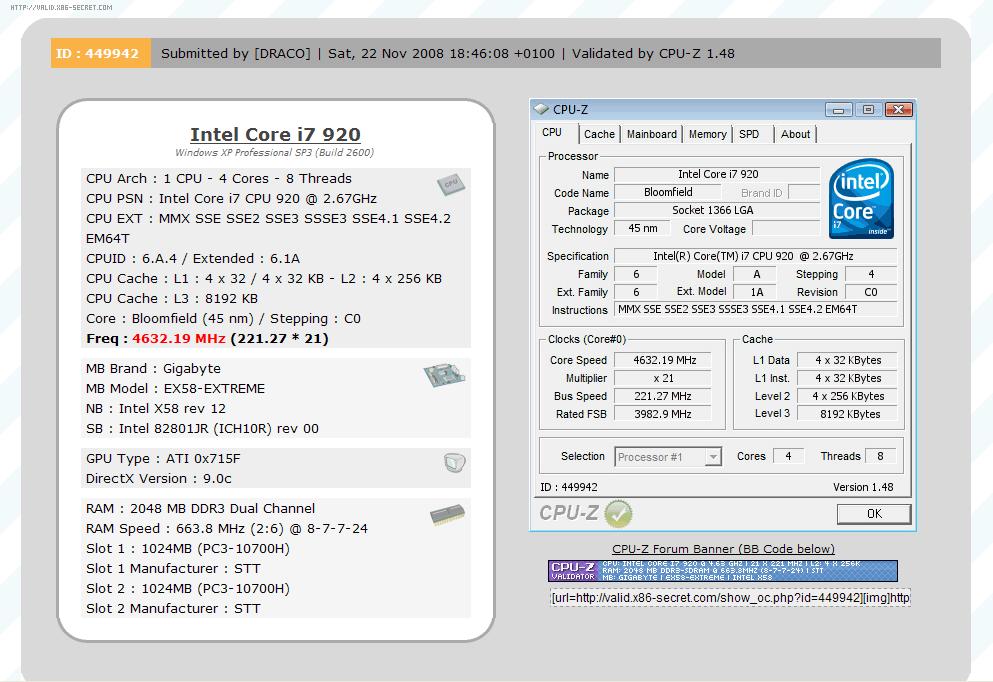Click the Level 3 value 8192 KBytes
993x682 pixels.
click(x=847, y=414)
